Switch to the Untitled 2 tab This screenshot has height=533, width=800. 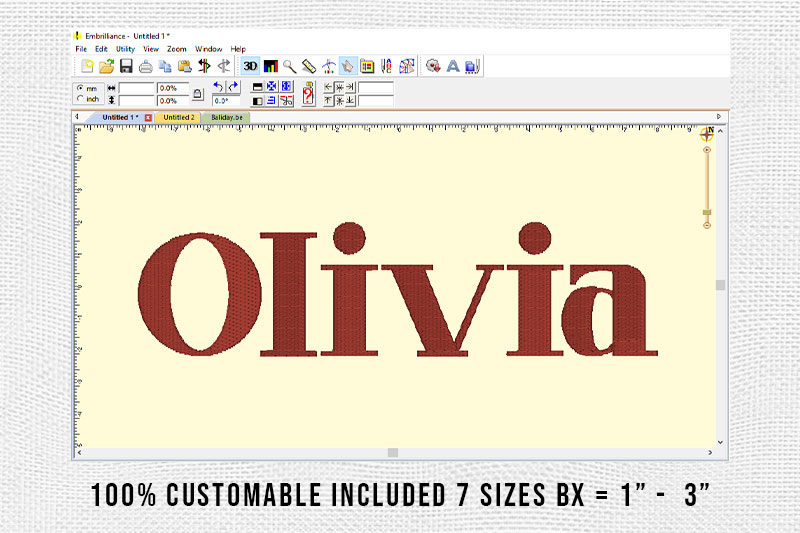tap(179, 117)
